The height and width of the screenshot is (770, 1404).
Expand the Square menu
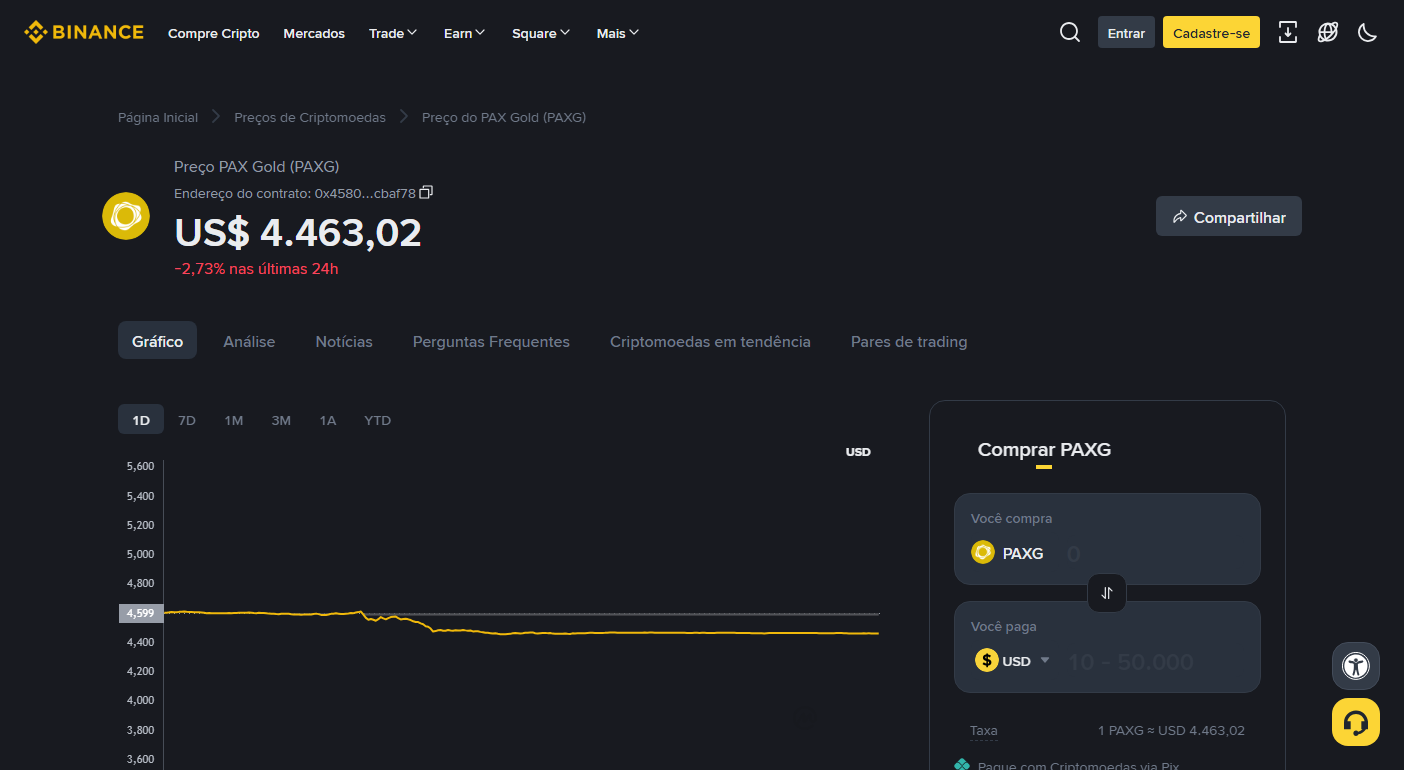coord(541,33)
